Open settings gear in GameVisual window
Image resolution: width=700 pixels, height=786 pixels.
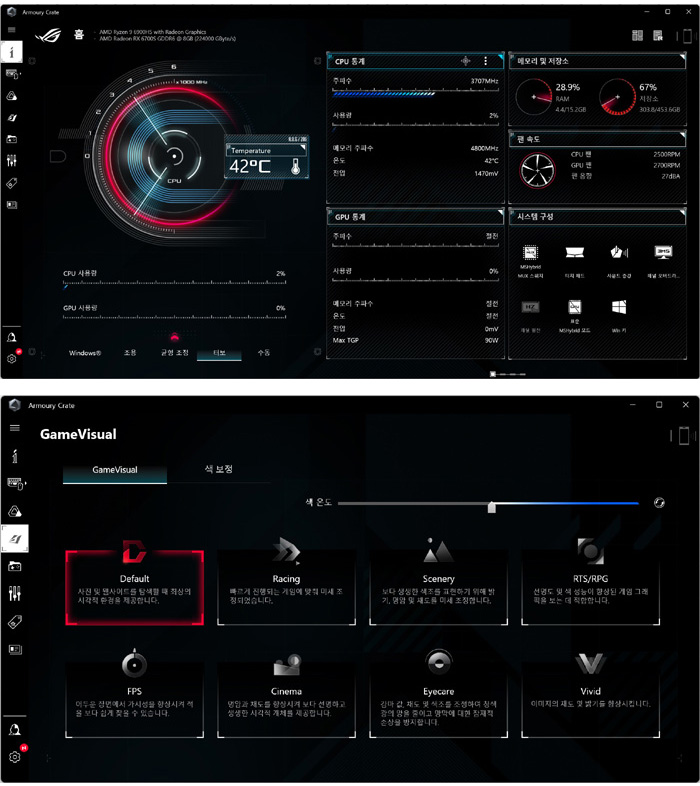[15, 757]
